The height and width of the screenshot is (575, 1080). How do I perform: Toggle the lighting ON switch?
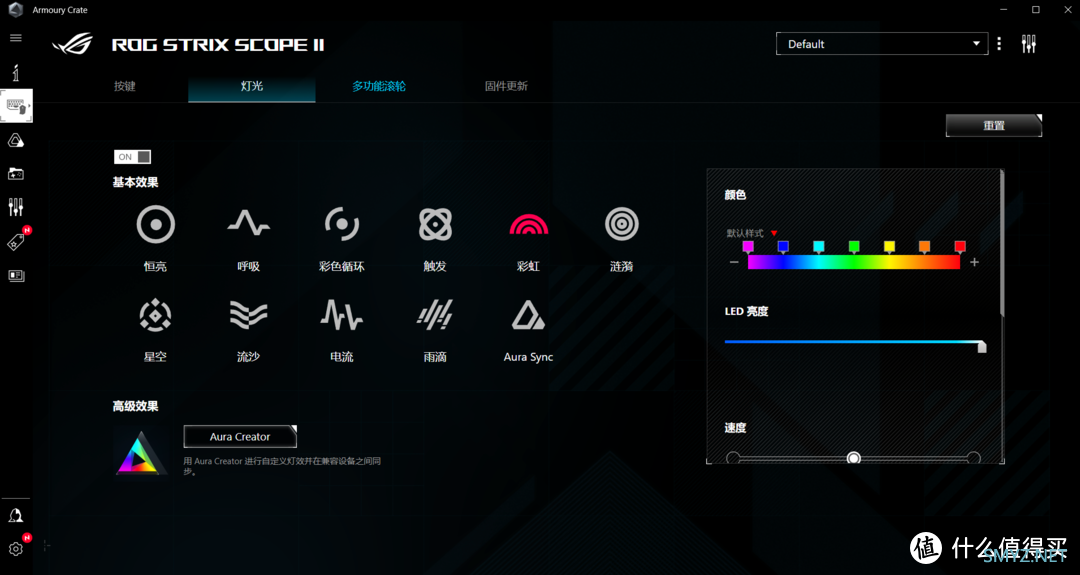(132, 157)
